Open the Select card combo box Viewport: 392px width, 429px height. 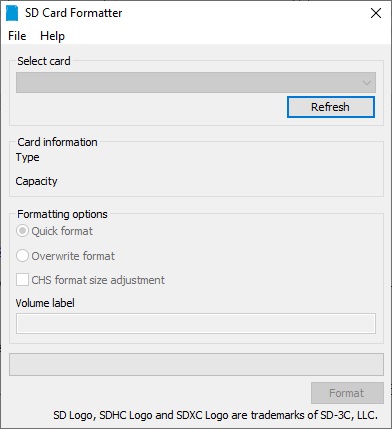coord(196,82)
